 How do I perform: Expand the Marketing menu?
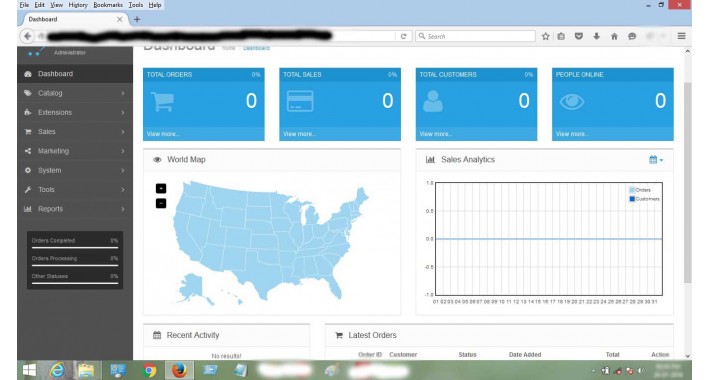pyautogui.click(x=75, y=151)
